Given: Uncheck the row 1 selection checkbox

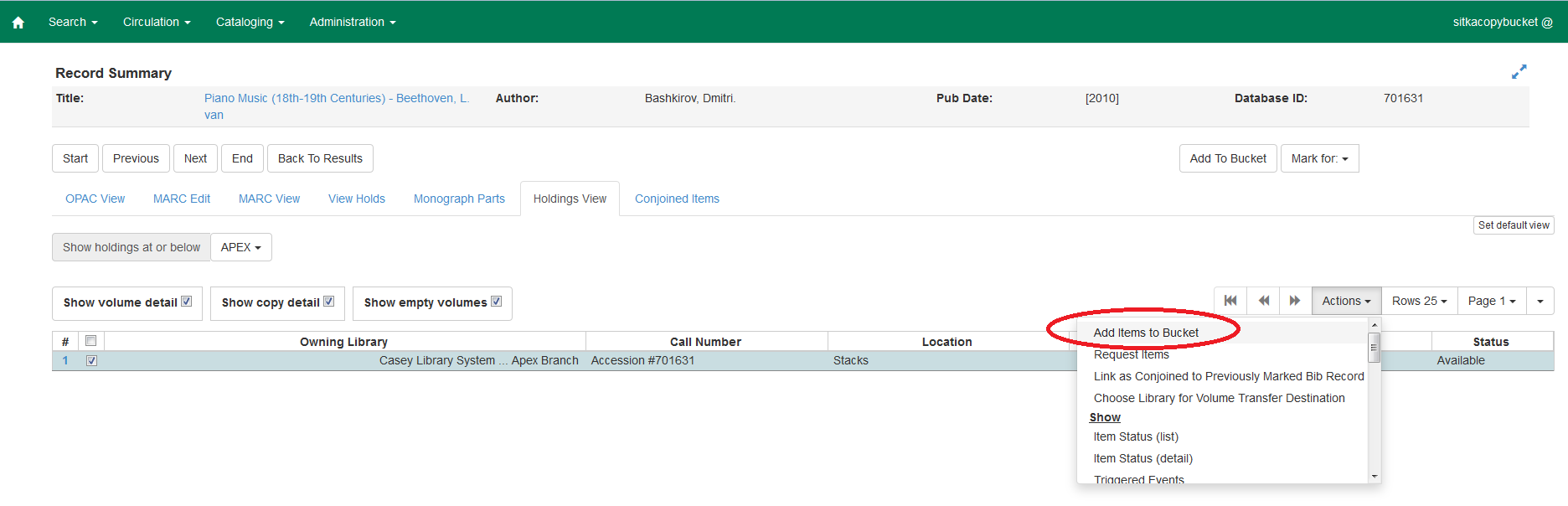Looking at the screenshot, I should 91,360.
